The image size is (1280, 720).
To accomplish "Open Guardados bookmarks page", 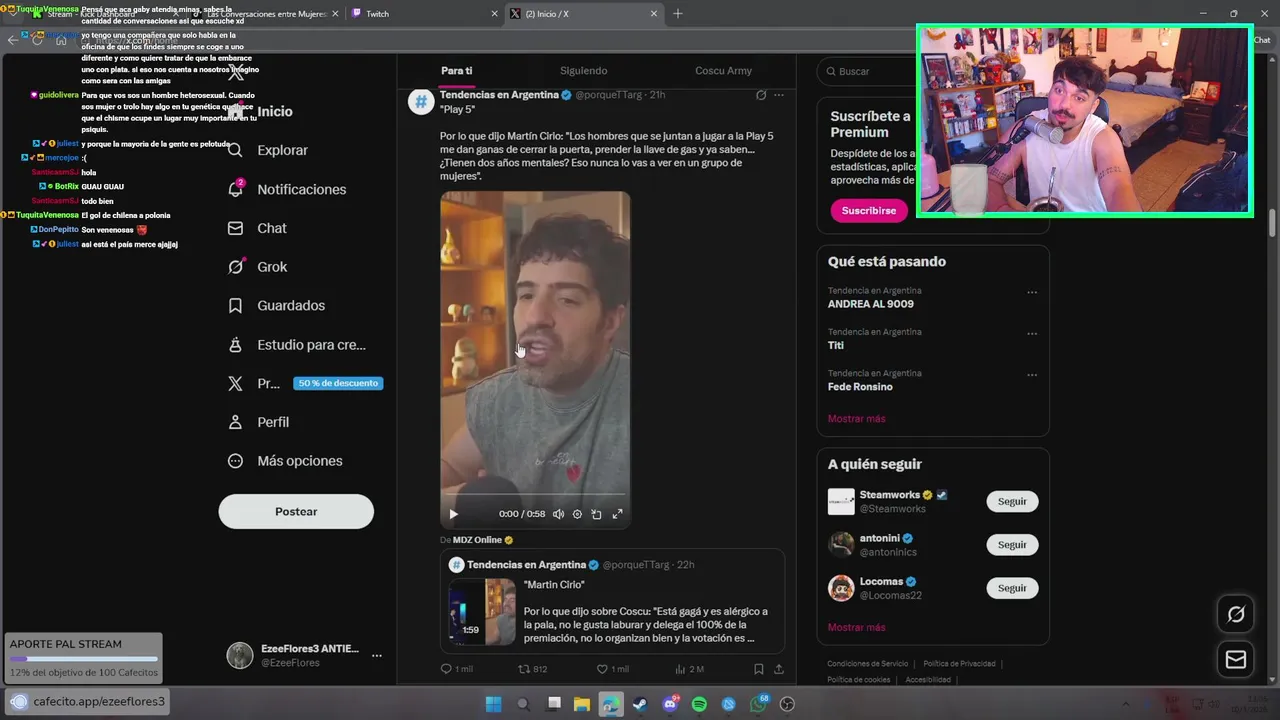I will pos(276,306).
